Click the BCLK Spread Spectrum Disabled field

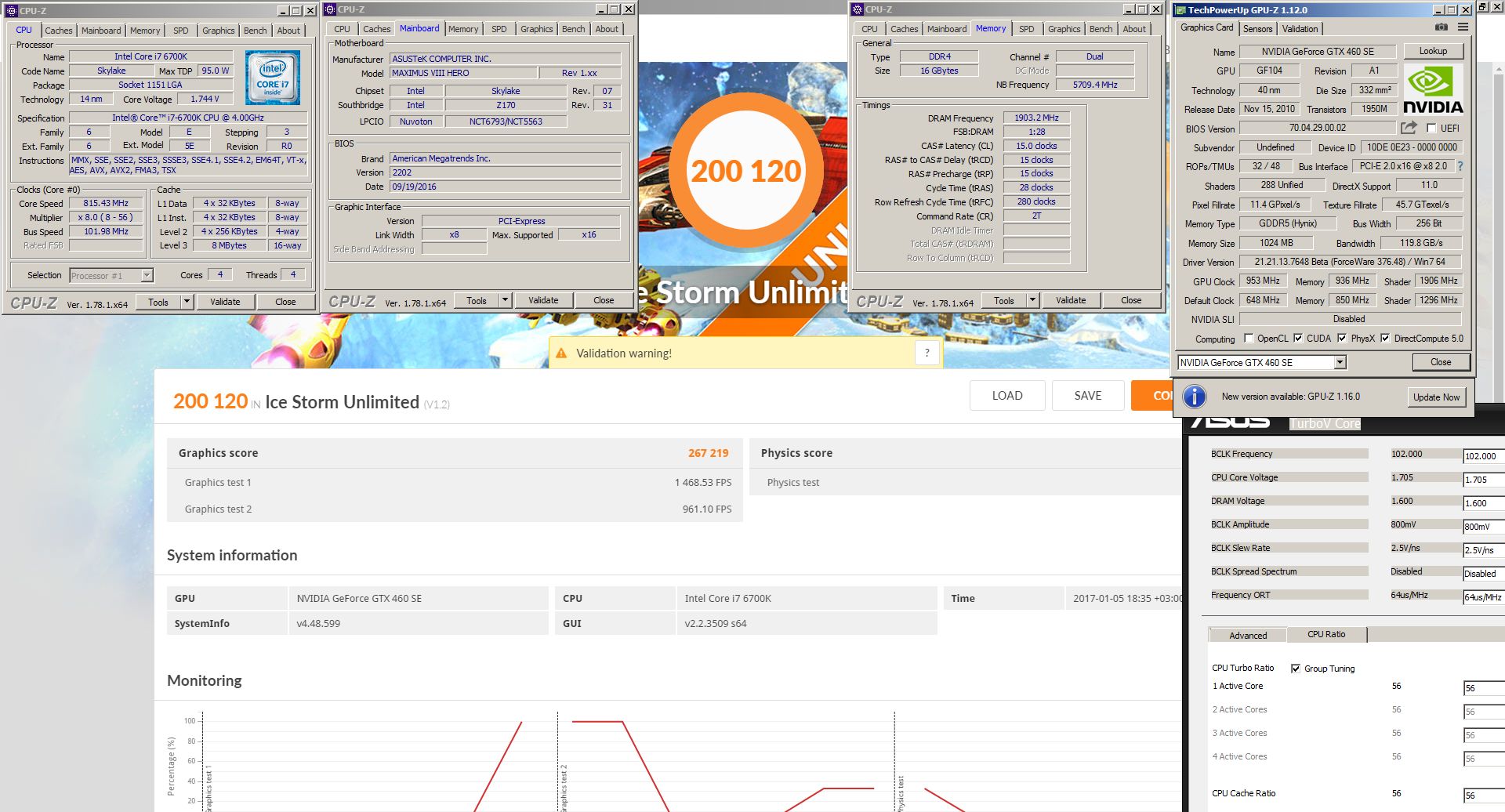pos(1484,574)
